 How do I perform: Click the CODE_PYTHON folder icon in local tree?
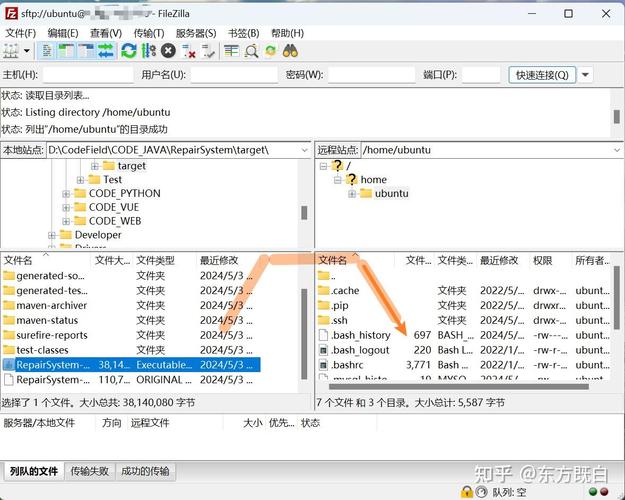80,193
